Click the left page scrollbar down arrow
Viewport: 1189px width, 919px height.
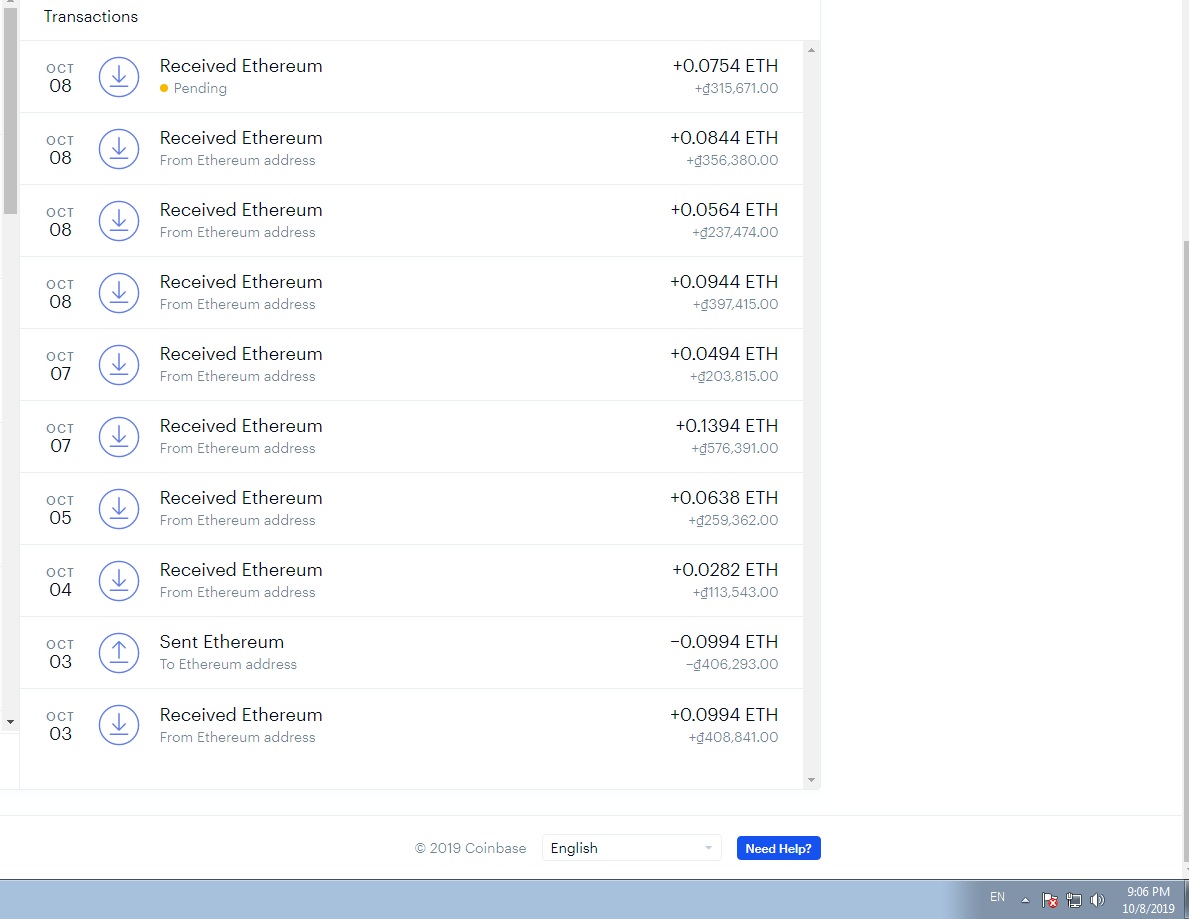10,722
